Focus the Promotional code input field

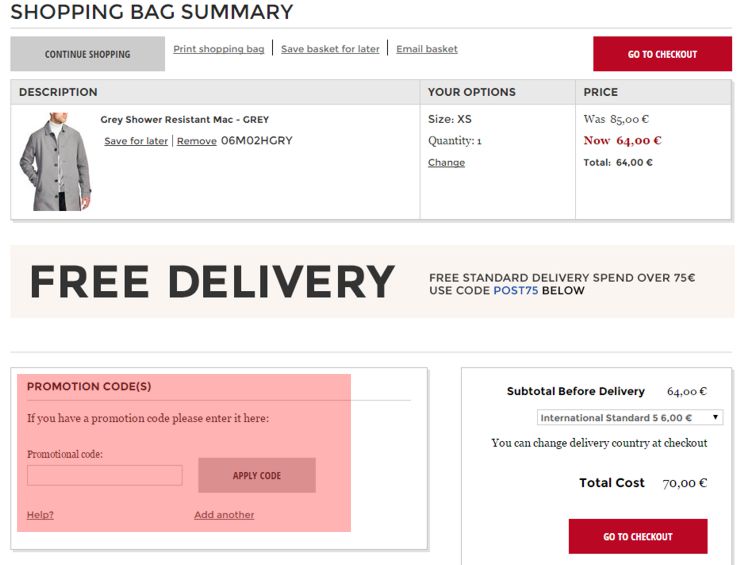coord(105,475)
